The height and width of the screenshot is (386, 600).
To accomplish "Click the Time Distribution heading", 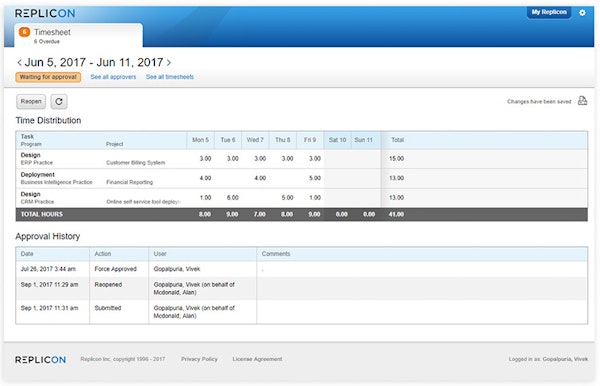I will click(48, 121).
